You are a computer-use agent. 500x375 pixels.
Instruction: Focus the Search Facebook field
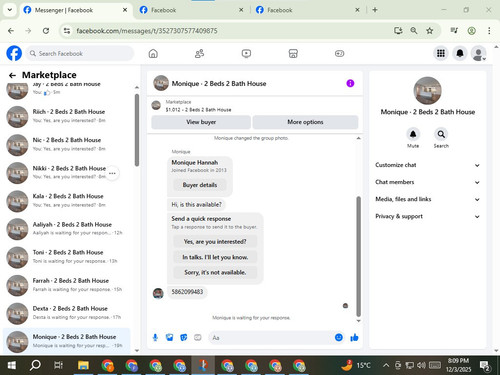[80, 53]
